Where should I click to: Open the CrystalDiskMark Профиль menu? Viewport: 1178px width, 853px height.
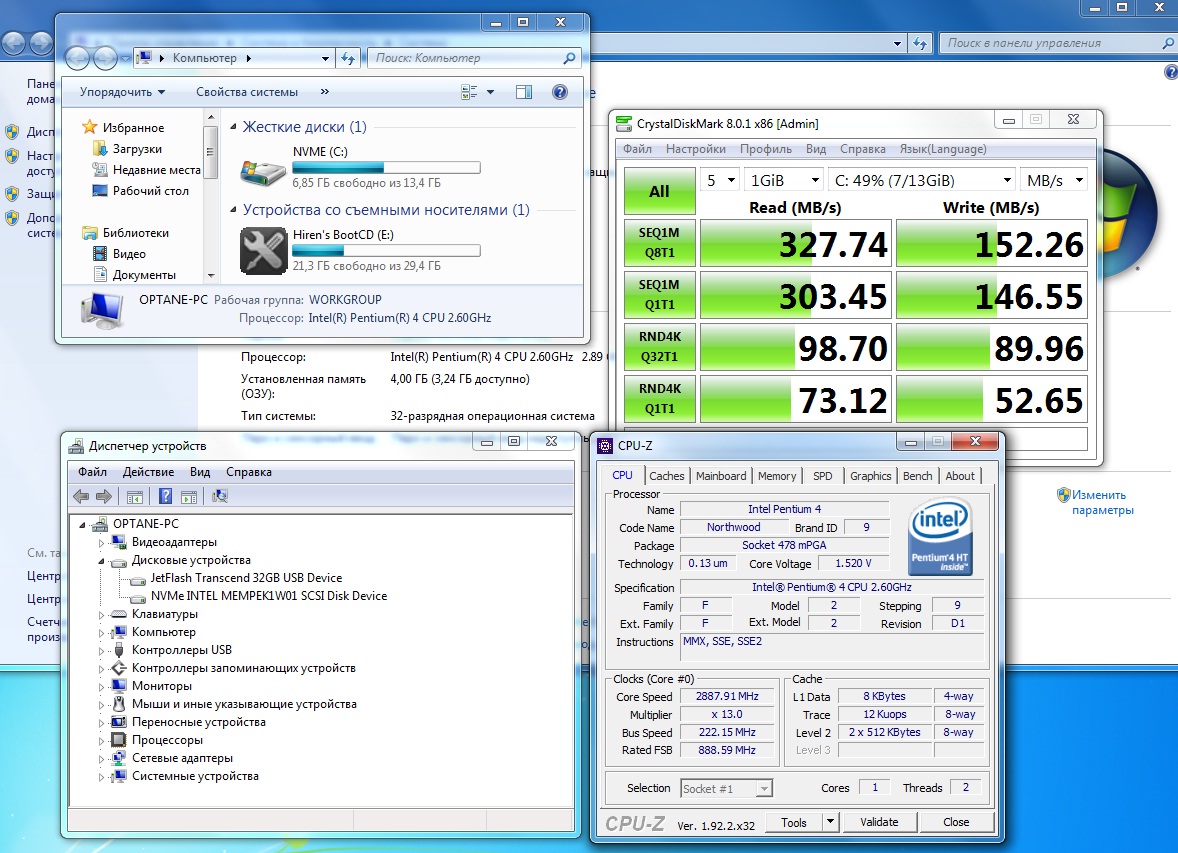[x=766, y=149]
